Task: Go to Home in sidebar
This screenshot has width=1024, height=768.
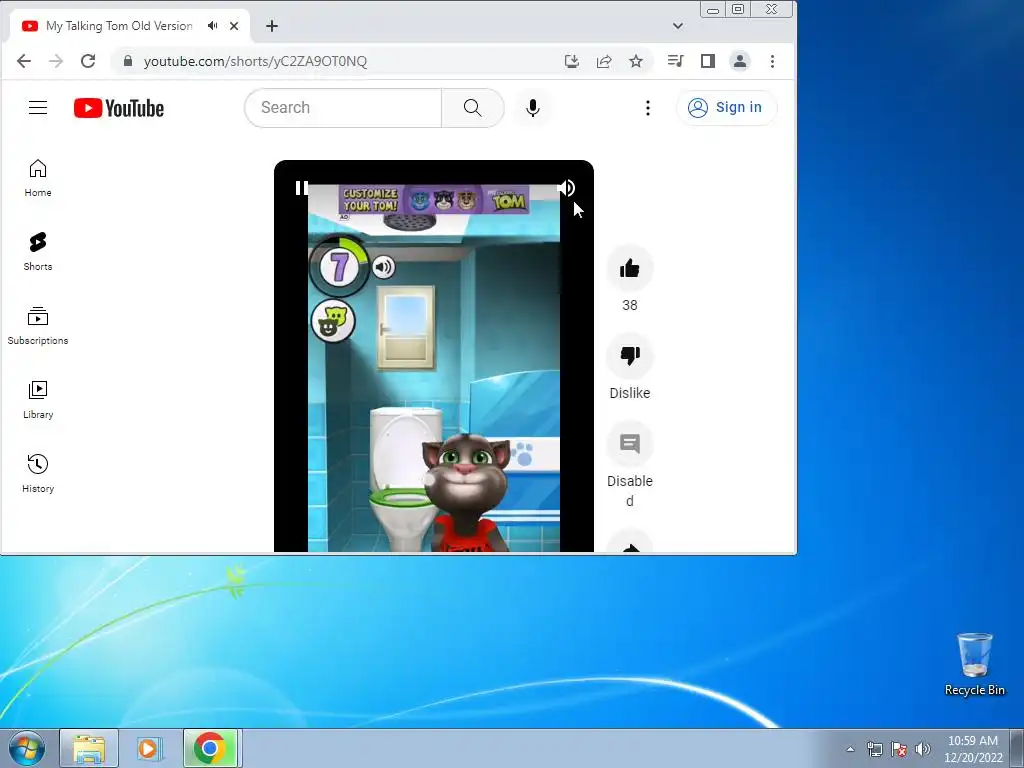Action: pyautogui.click(x=38, y=178)
